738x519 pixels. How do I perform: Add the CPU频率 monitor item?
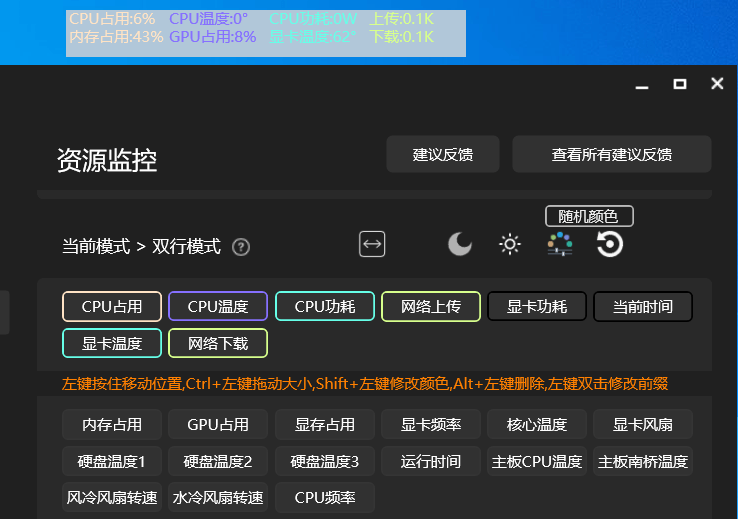pos(325,497)
